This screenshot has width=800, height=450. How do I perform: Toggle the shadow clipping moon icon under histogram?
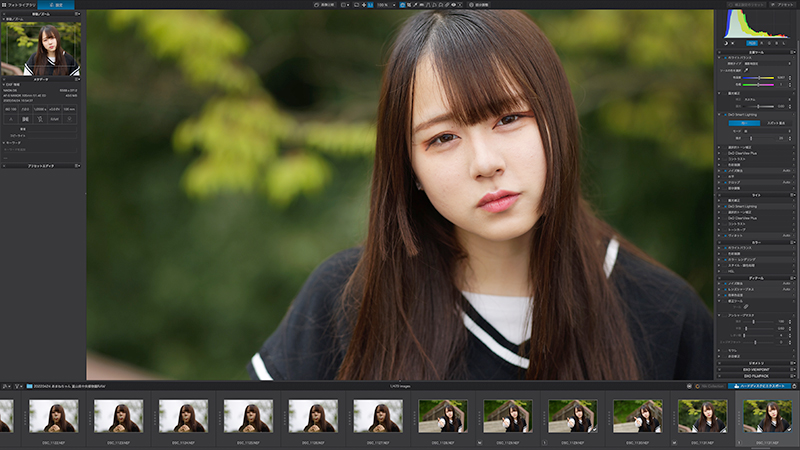[x=726, y=43]
